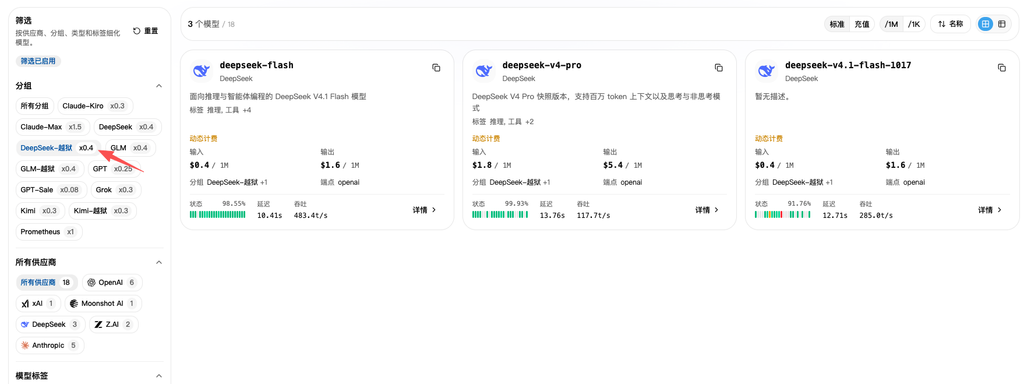
Task: Click the deepseek-v4.1-flash-1017 whale logo
Action: coord(767,71)
